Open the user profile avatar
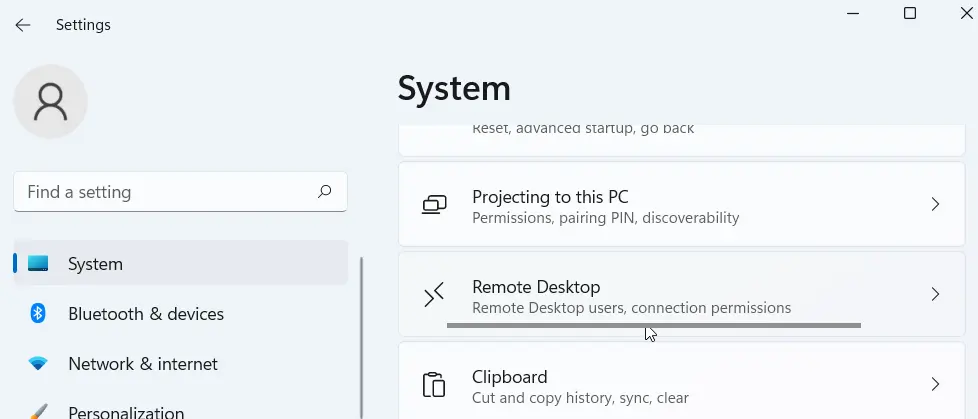This screenshot has height=419, width=978. (51, 102)
